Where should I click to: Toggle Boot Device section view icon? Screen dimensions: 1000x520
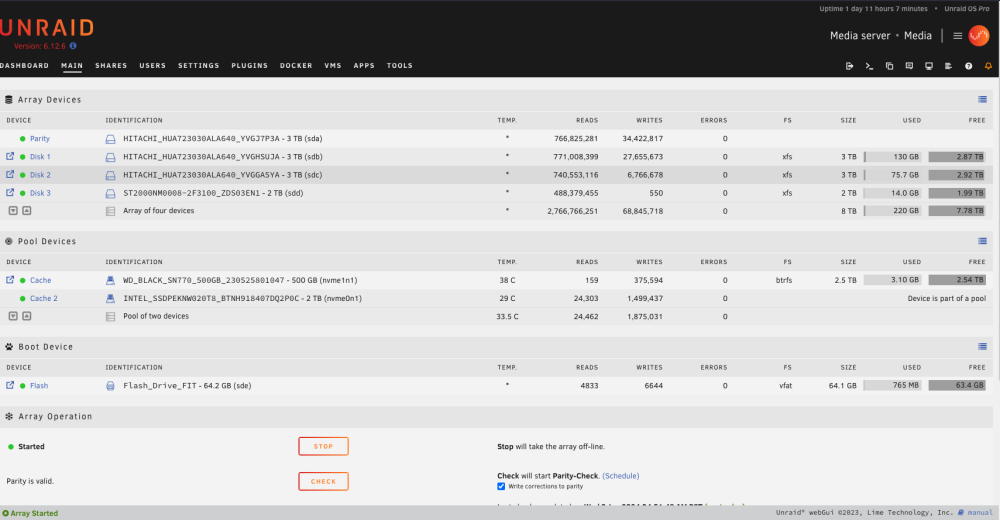[982, 346]
